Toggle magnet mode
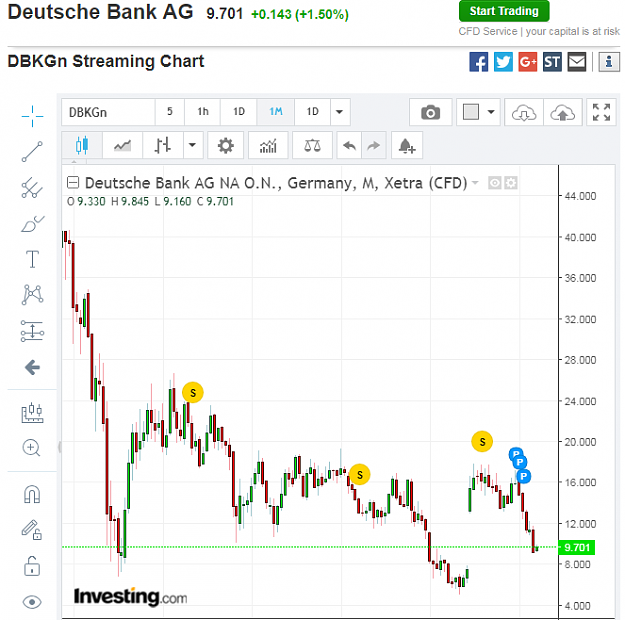625x620 pixels. [x=32, y=494]
